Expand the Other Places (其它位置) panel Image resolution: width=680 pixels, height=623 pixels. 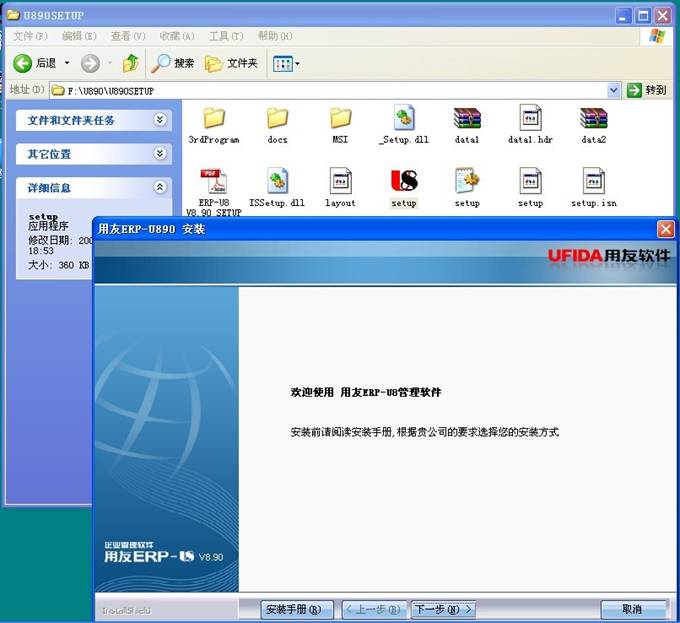tap(160, 153)
